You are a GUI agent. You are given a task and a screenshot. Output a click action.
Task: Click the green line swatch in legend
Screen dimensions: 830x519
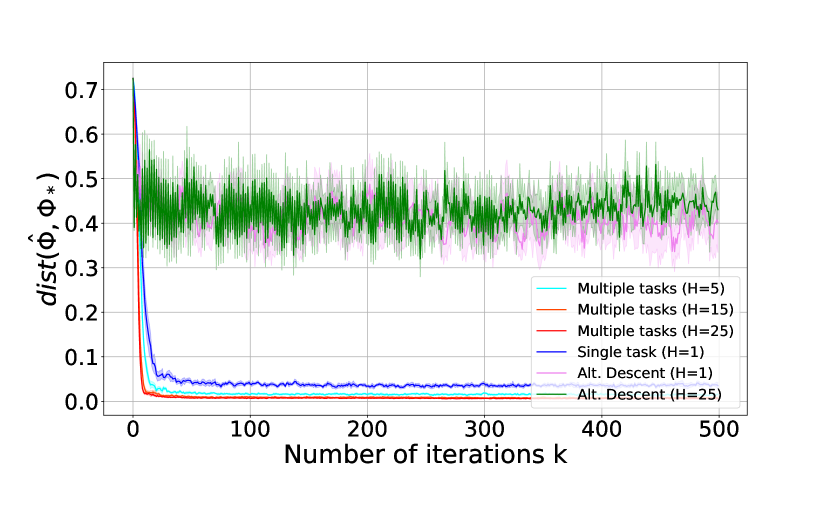(552, 395)
